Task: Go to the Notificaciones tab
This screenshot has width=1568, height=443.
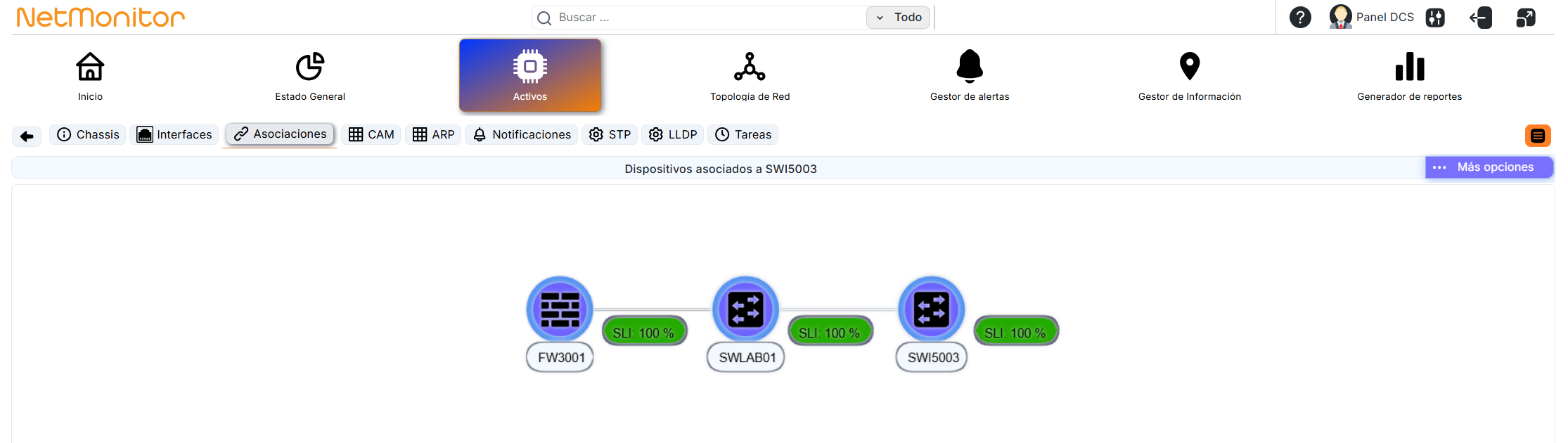Action: 522,134
